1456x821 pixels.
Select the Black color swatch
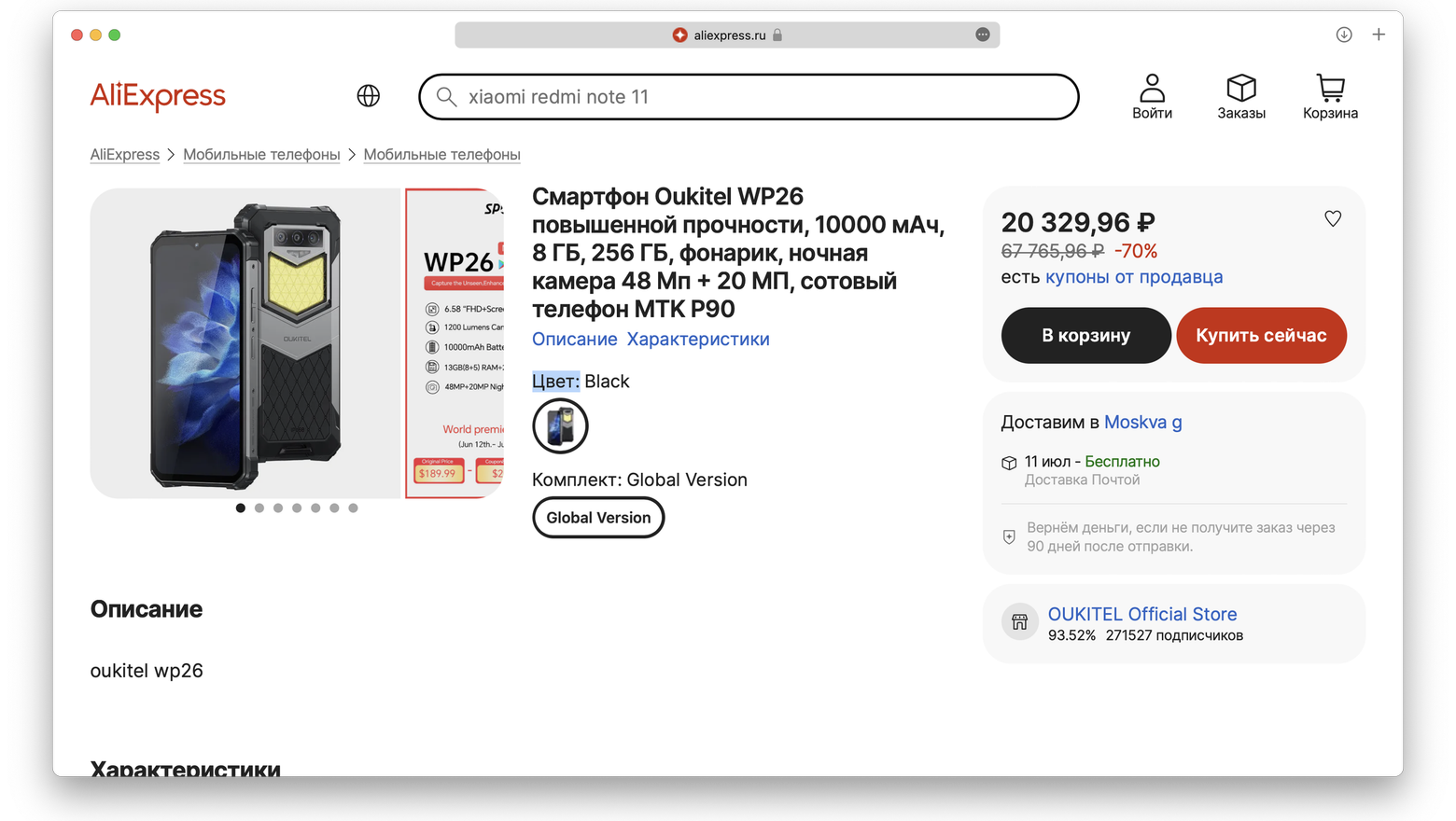point(560,426)
